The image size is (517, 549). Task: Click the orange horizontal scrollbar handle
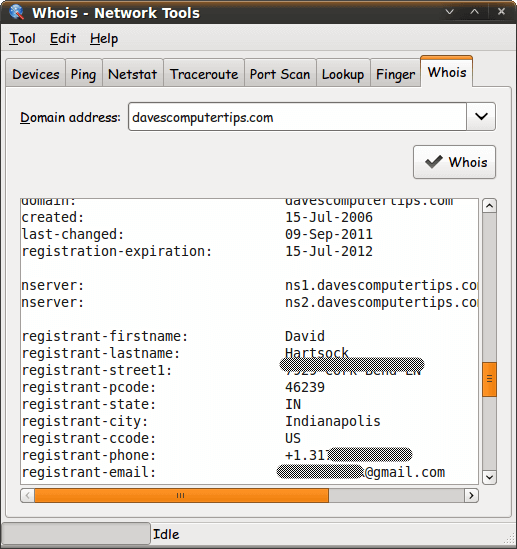pyautogui.click(x=181, y=495)
